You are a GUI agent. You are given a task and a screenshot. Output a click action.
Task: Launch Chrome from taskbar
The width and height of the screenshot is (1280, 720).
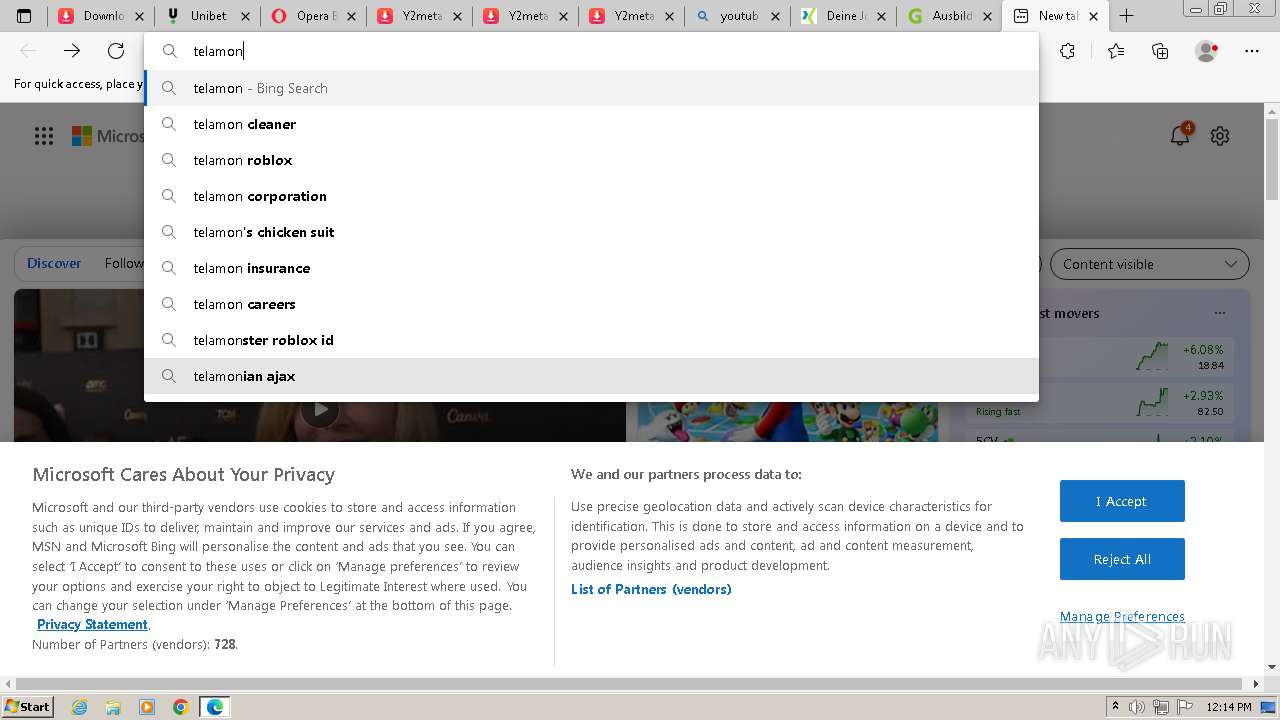181,707
